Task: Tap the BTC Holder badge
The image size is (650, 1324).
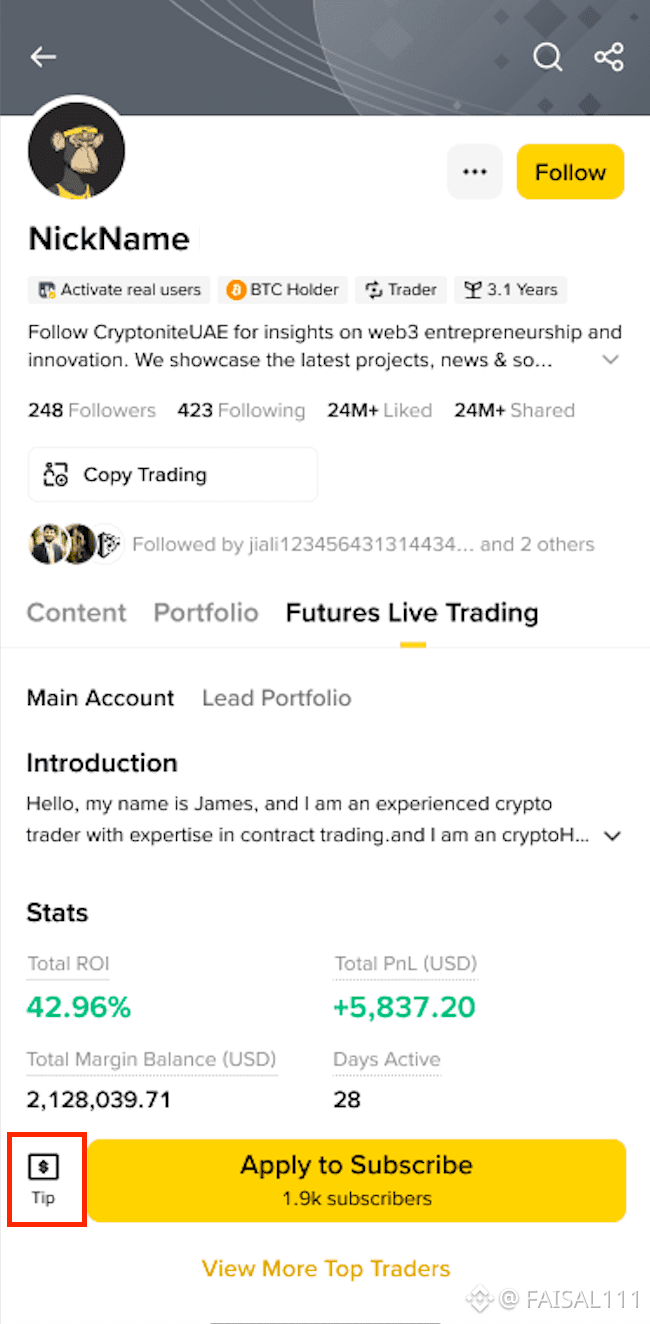Action: pyautogui.click(x=284, y=290)
